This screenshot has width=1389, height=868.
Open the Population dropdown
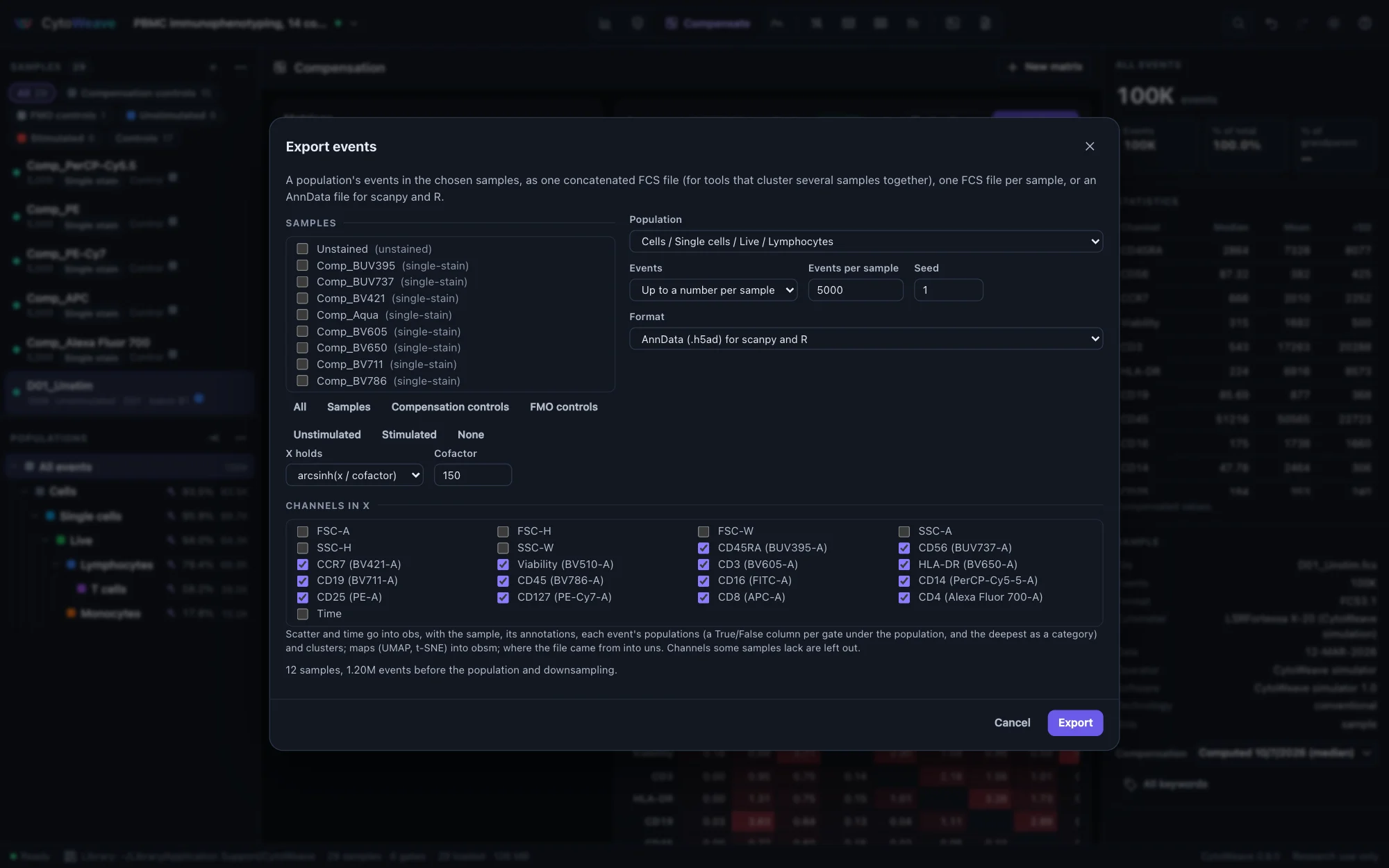[866, 242]
